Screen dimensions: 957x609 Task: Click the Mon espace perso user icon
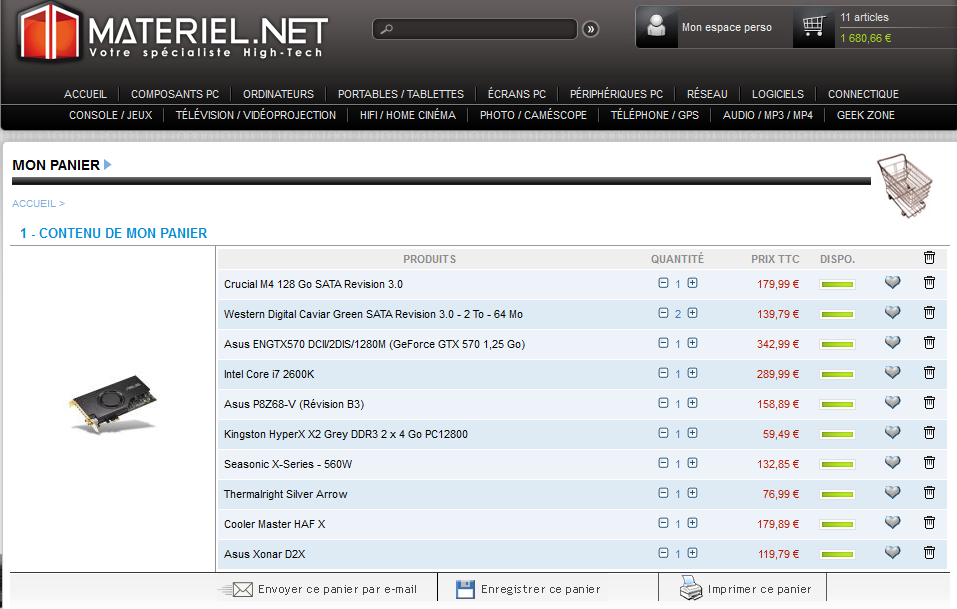[657, 27]
